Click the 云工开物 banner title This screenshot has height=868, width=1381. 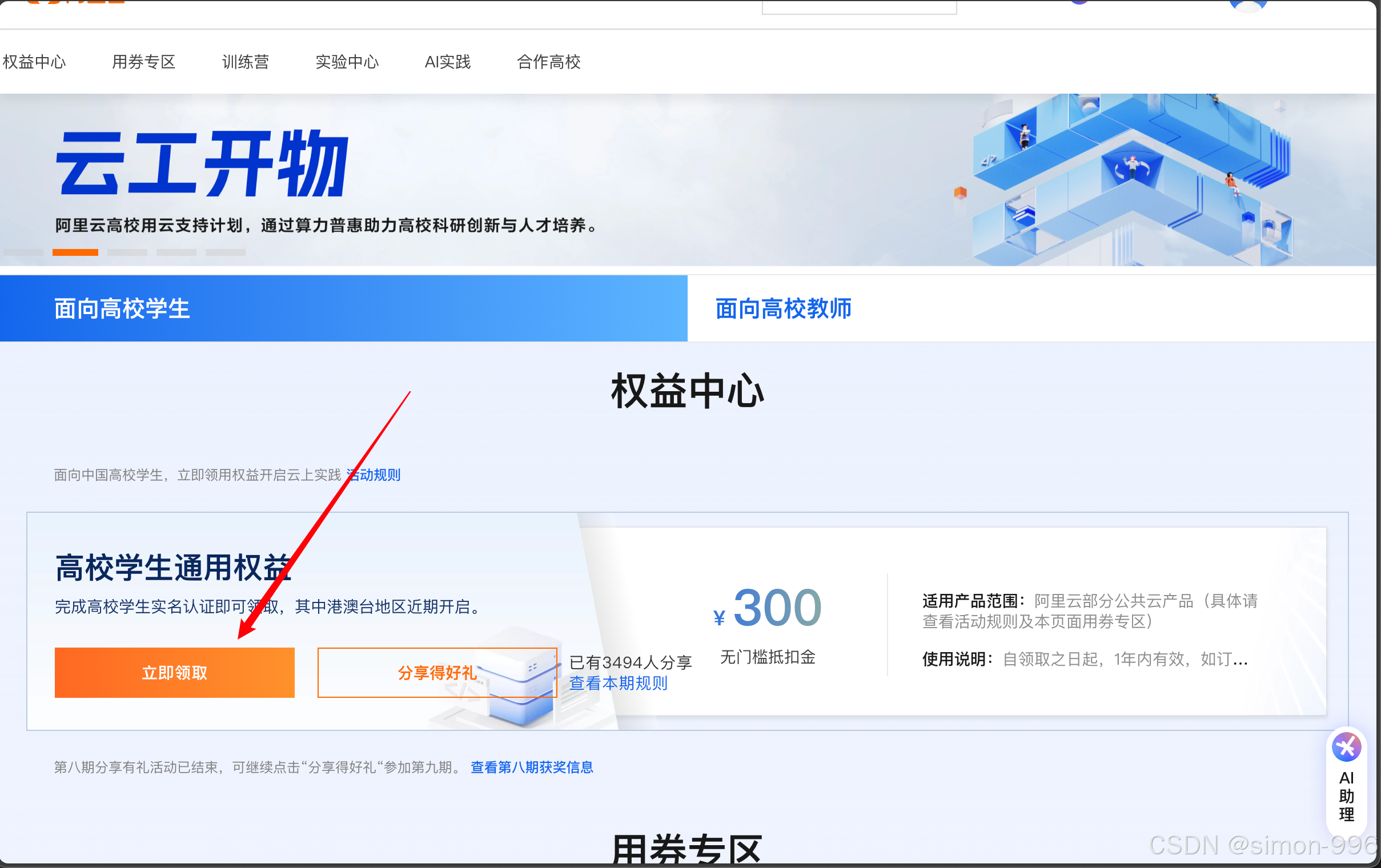pos(202,163)
